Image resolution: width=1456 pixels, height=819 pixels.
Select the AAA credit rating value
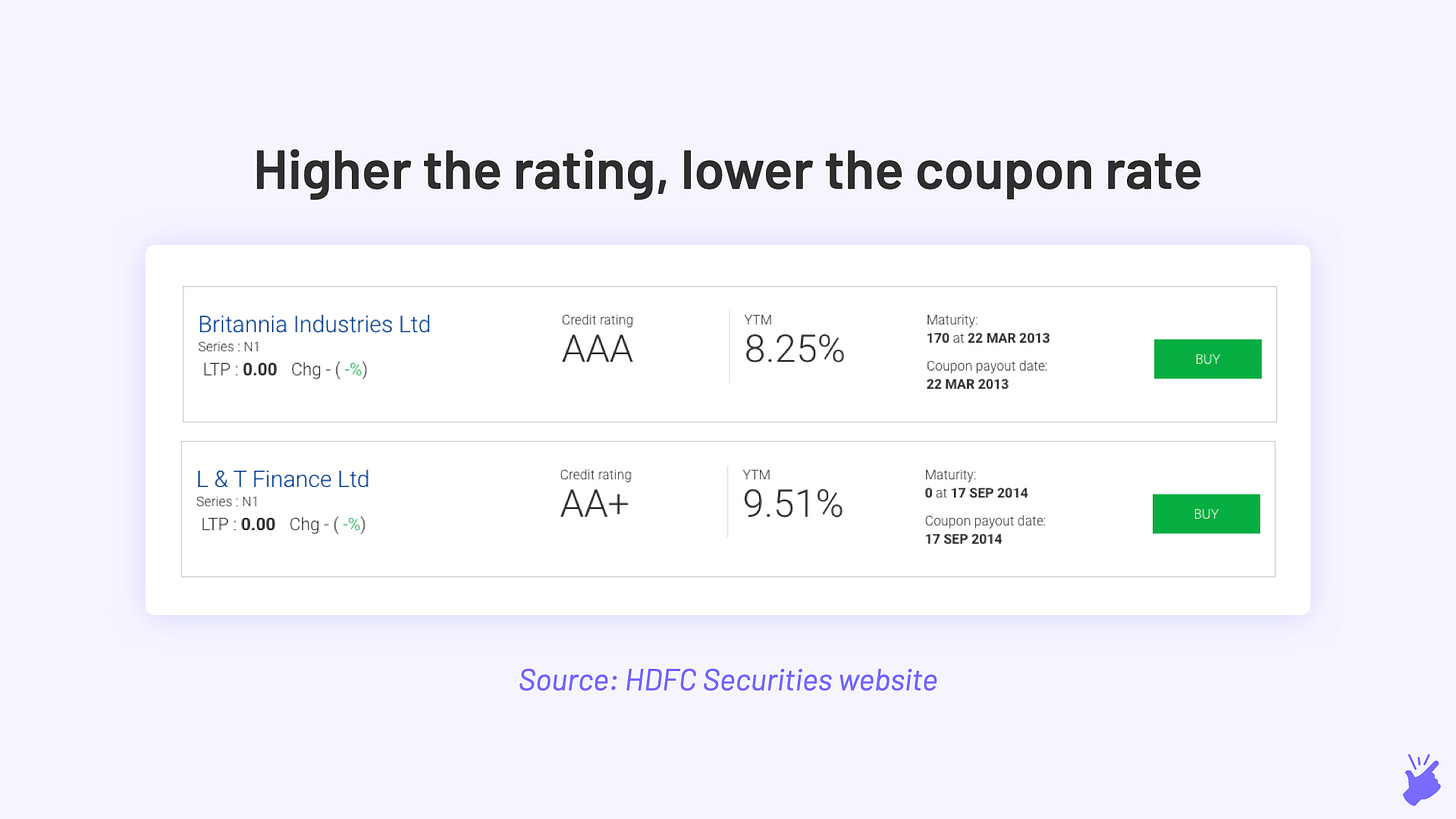click(597, 349)
